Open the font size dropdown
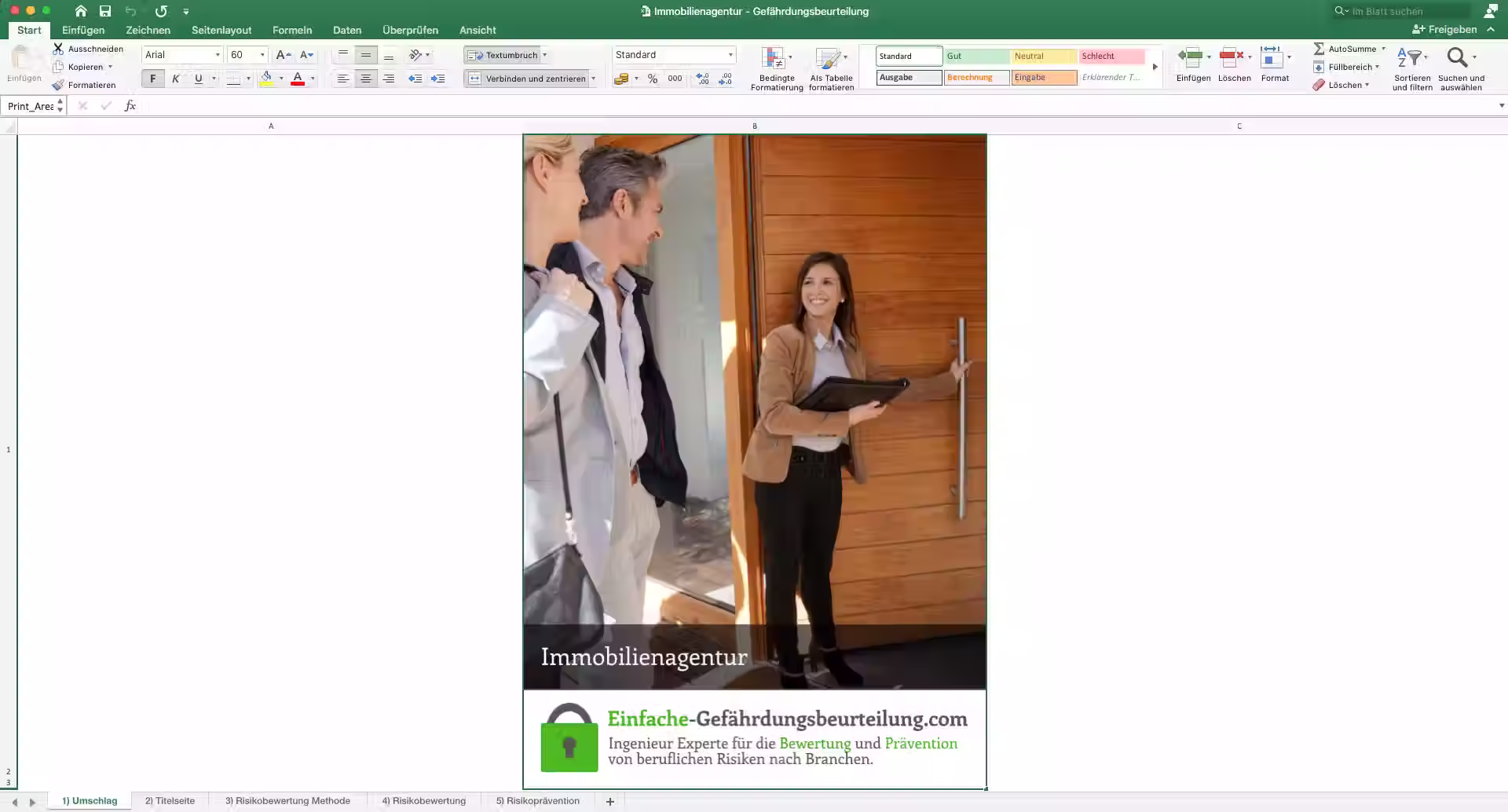This screenshot has width=1508, height=812. click(x=262, y=55)
